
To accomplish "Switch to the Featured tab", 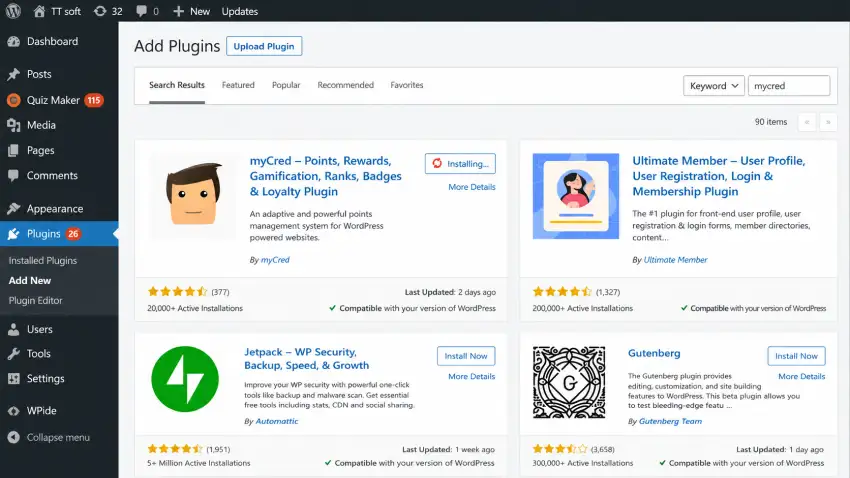I will click(238, 85).
